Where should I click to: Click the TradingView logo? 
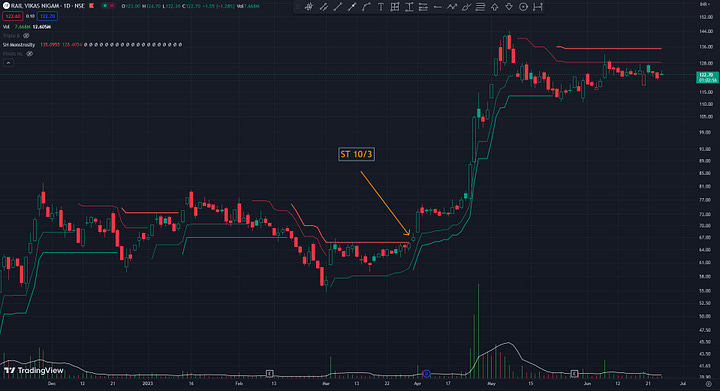(34, 370)
